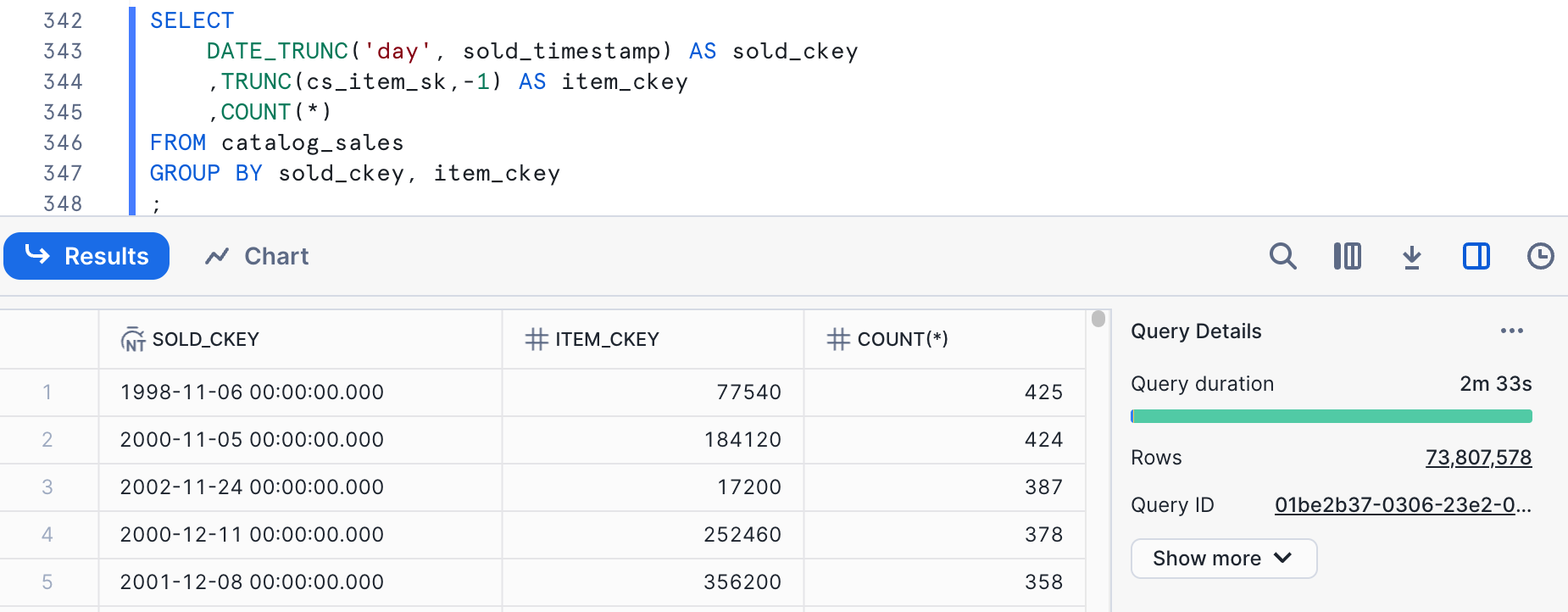Open the 73,807,578 rows link

click(1478, 458)
